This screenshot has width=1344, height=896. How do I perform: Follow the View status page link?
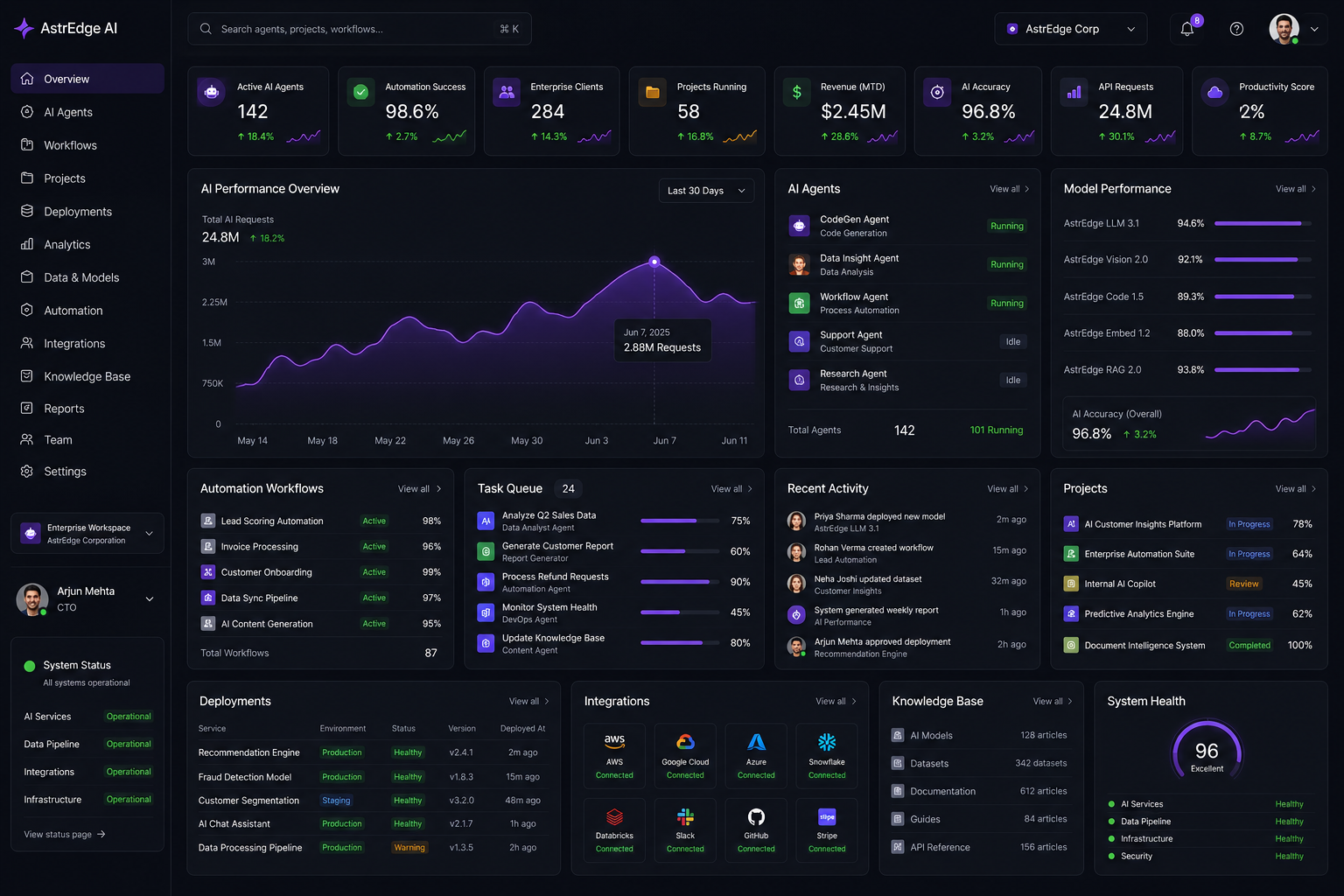pos(65,835)
